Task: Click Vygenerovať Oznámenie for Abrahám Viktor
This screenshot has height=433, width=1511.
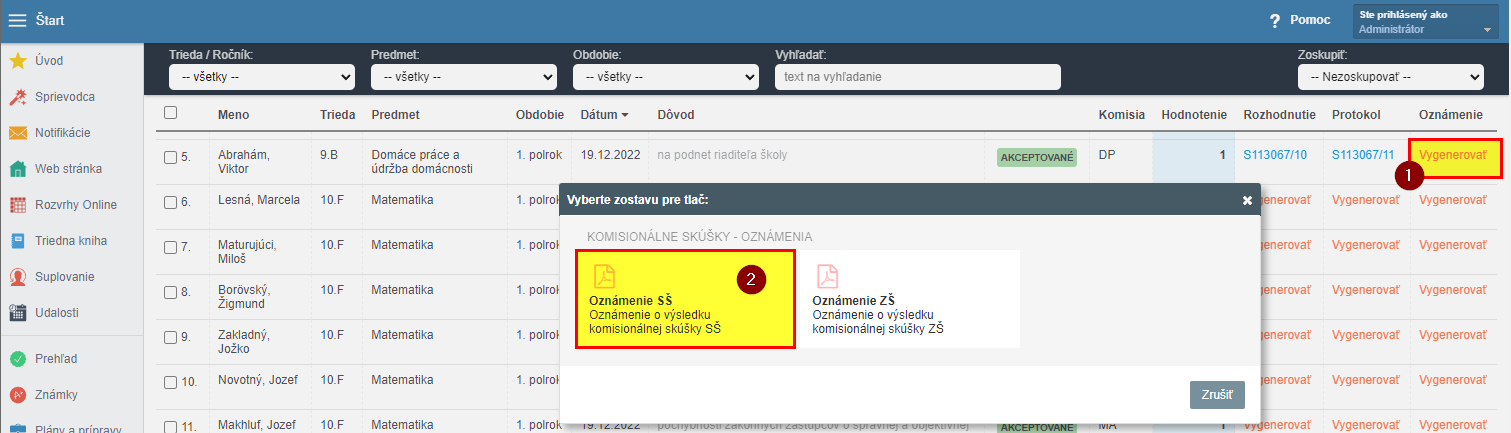Action: [x=1453, y=156]
